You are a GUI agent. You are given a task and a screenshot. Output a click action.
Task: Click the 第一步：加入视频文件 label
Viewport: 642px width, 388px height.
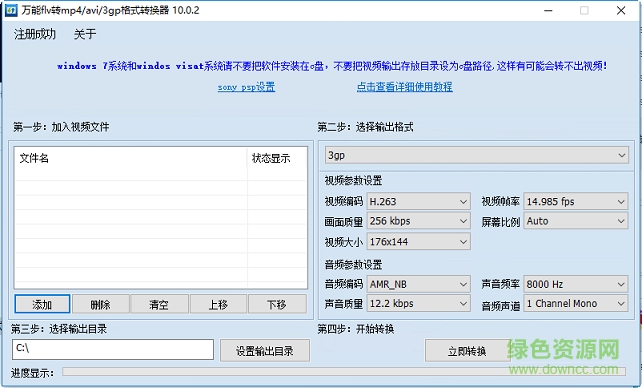[x=61, y=127]
